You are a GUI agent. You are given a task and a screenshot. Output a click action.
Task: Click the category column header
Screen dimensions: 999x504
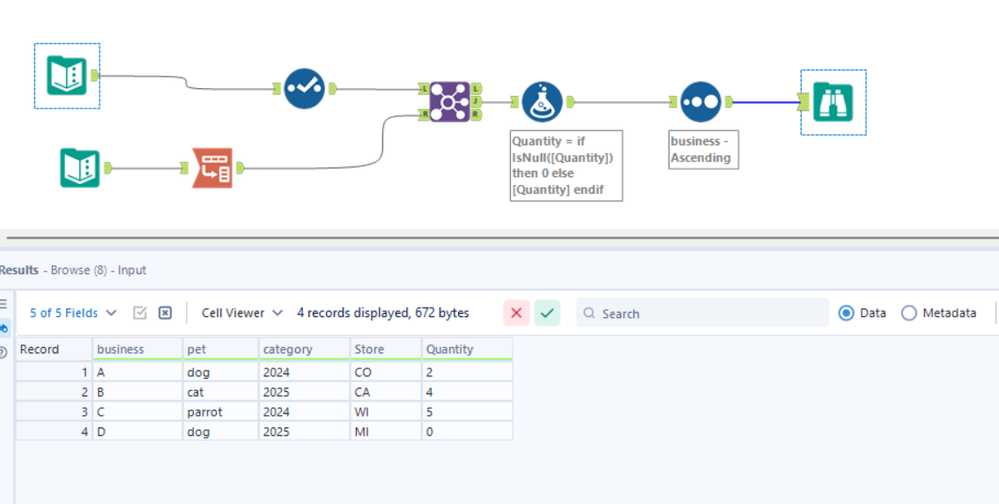point(305,349)
